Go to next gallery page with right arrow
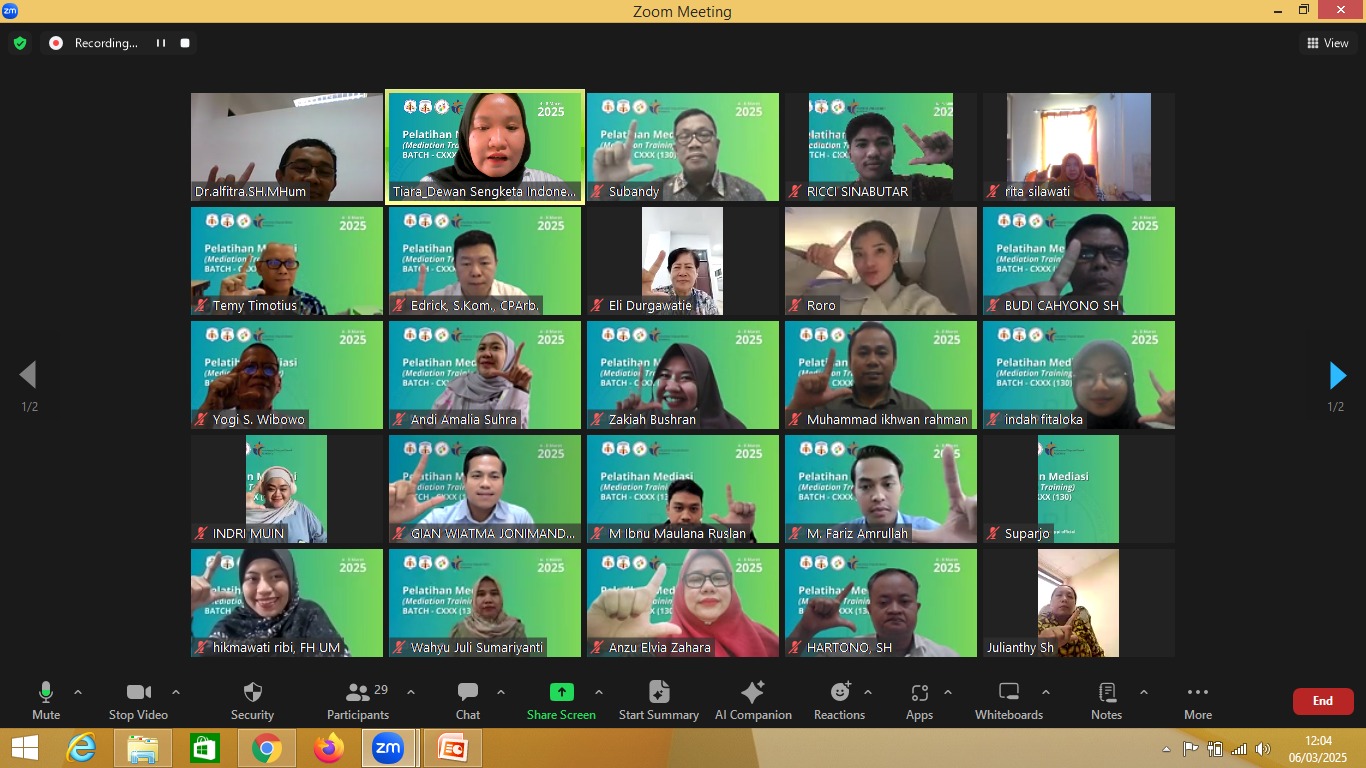1366x768 pixels. pyautogui.click(x=1337, y=376)
